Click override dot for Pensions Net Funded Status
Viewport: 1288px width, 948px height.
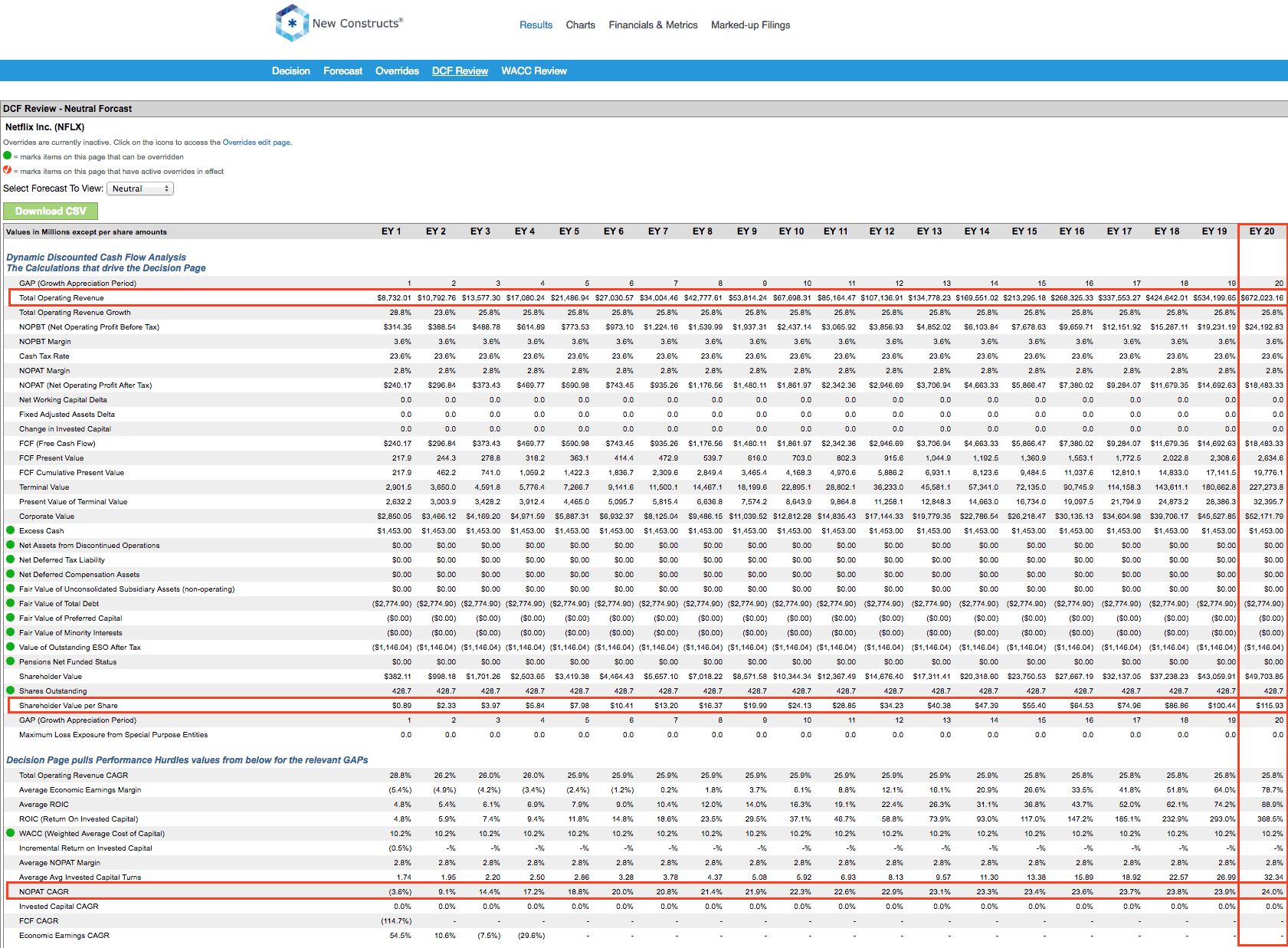click(x=11, y=661)
